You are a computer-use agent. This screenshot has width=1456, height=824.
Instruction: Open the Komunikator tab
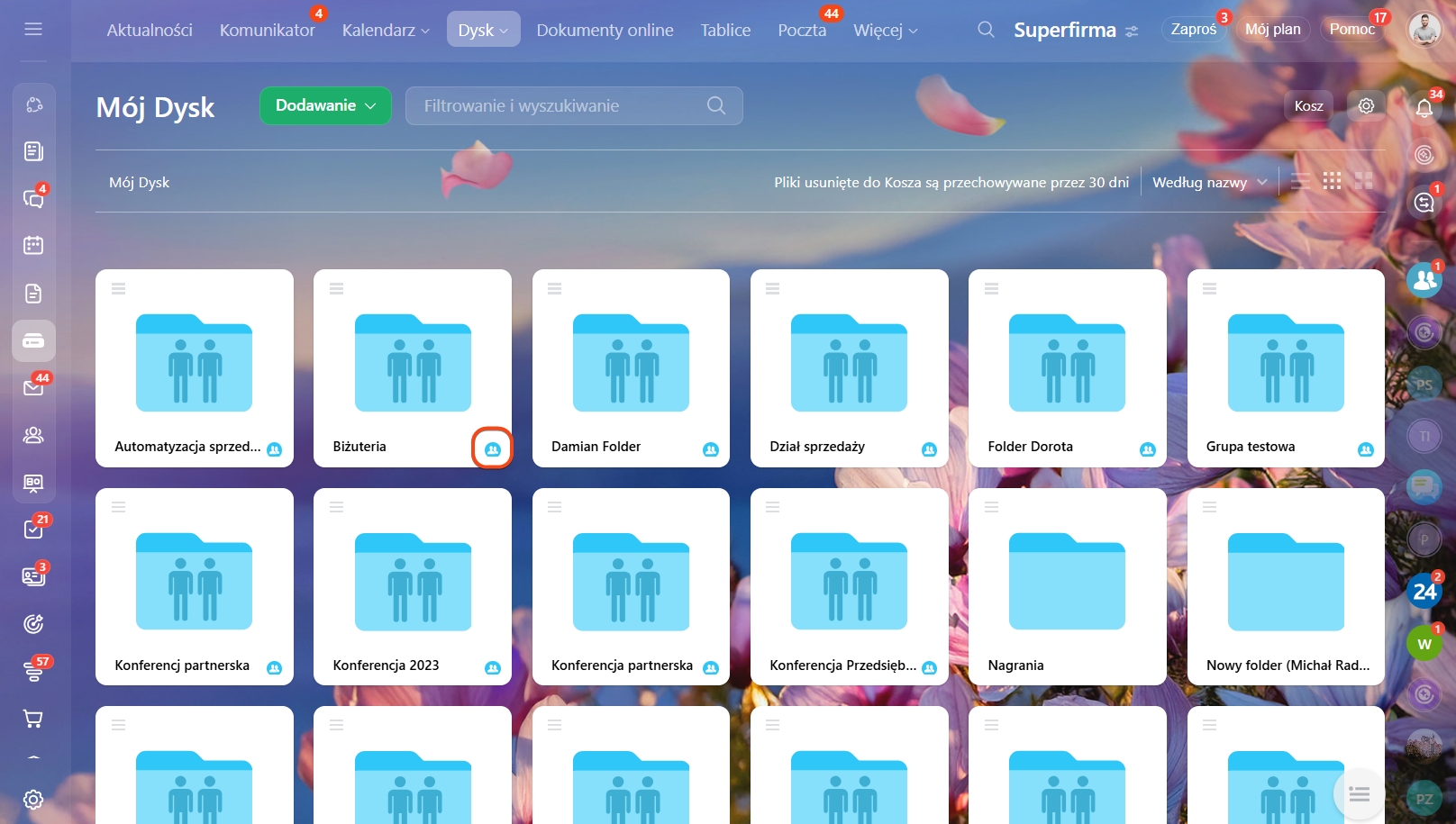[268, 30]
